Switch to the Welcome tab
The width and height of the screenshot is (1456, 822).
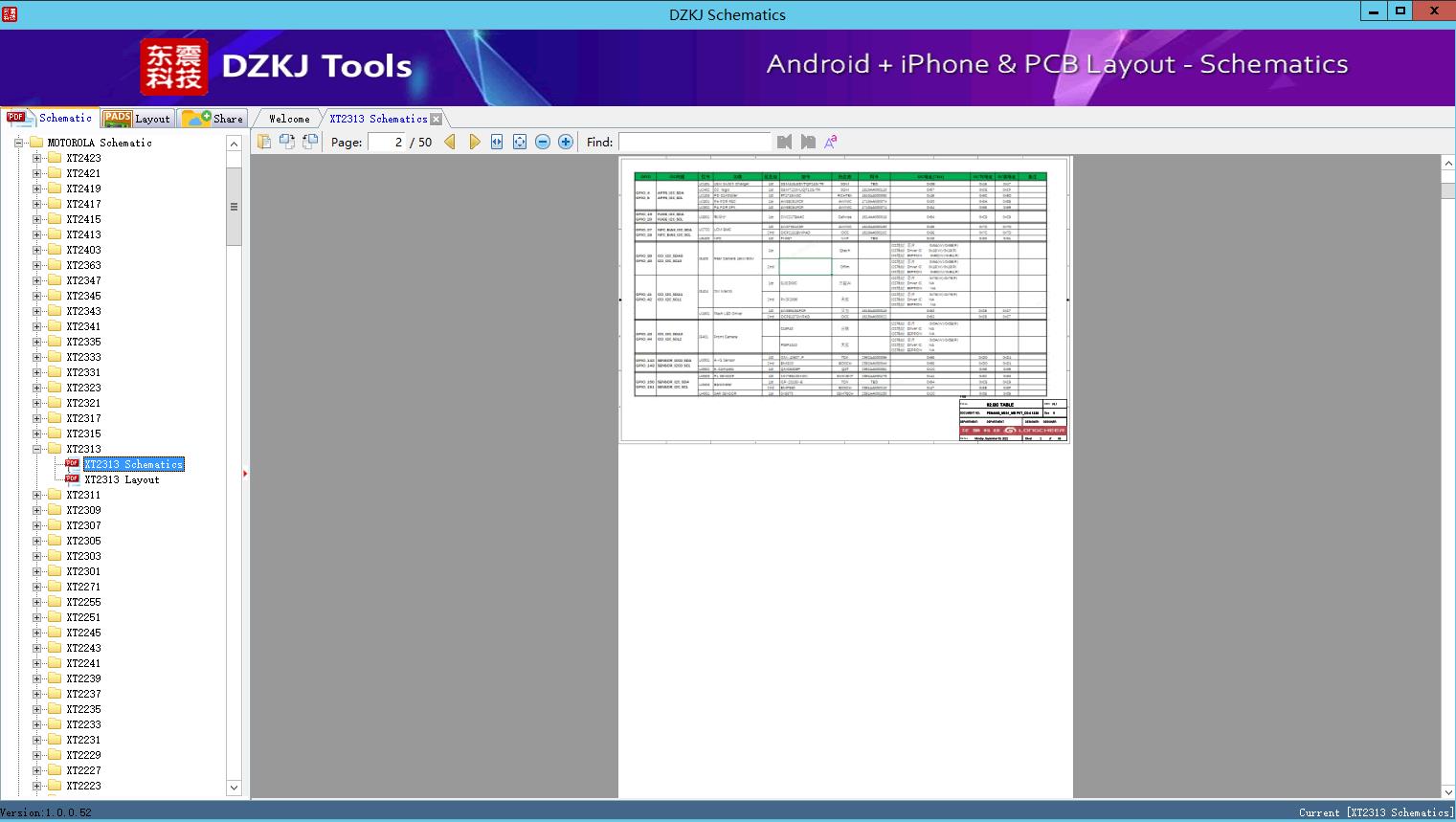289,119
